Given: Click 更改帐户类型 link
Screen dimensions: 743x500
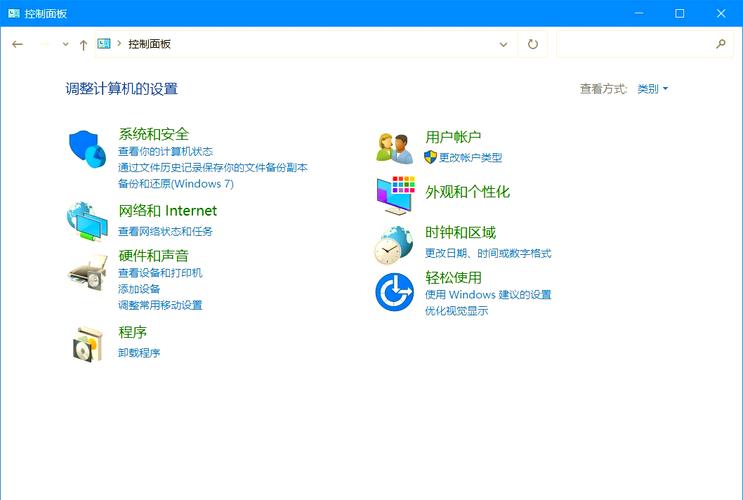Looking at the screenshot, I should [x=470, y=157].
